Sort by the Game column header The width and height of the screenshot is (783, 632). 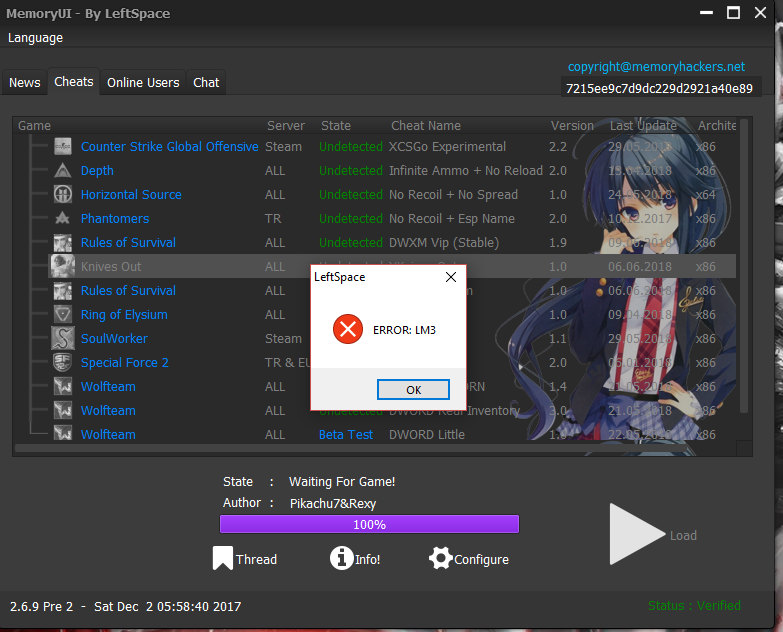(x=34, y=125)
